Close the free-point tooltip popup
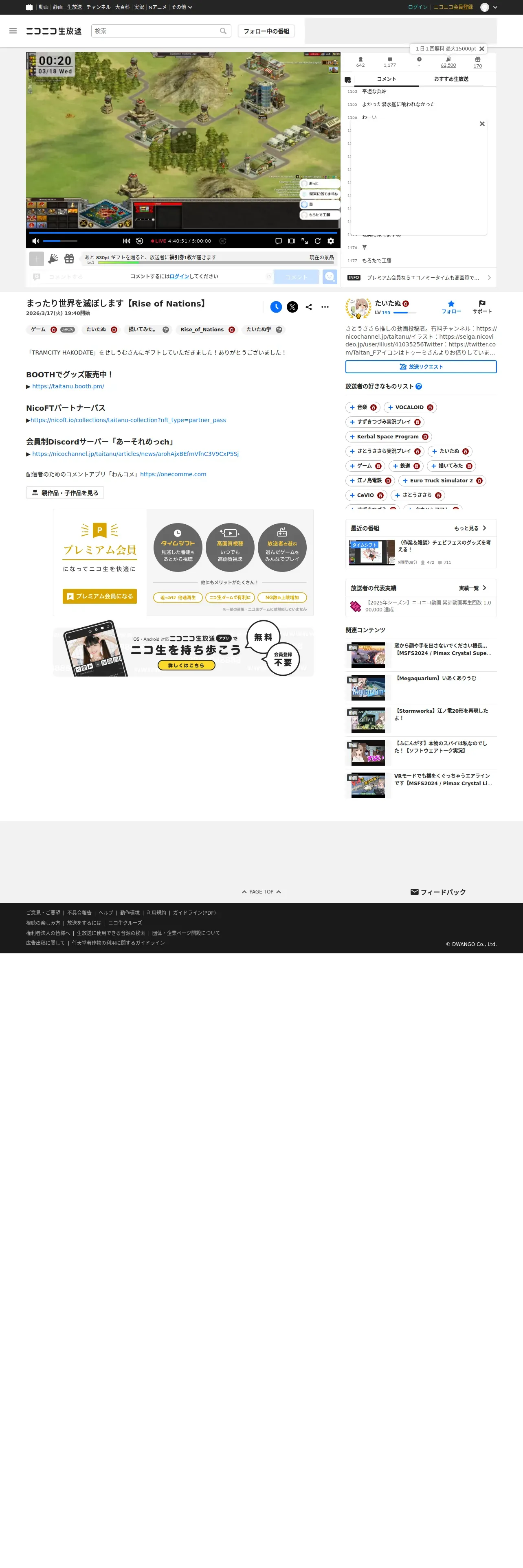 click(481, 49)
